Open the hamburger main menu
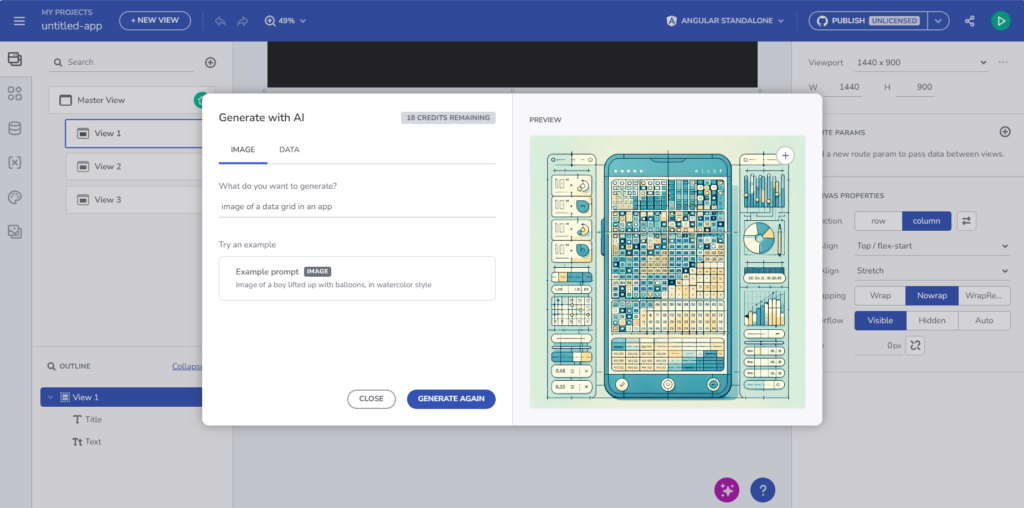1024x508 pixels. click(x=19, y=21)
